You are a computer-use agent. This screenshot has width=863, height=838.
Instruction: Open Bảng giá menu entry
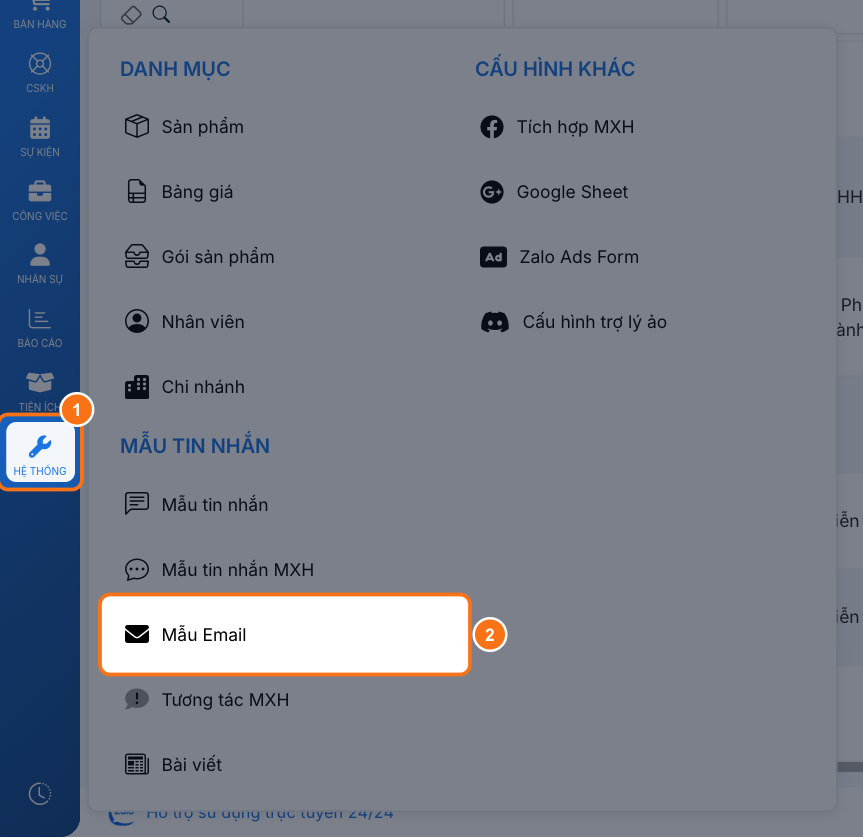tap(197, 192)
